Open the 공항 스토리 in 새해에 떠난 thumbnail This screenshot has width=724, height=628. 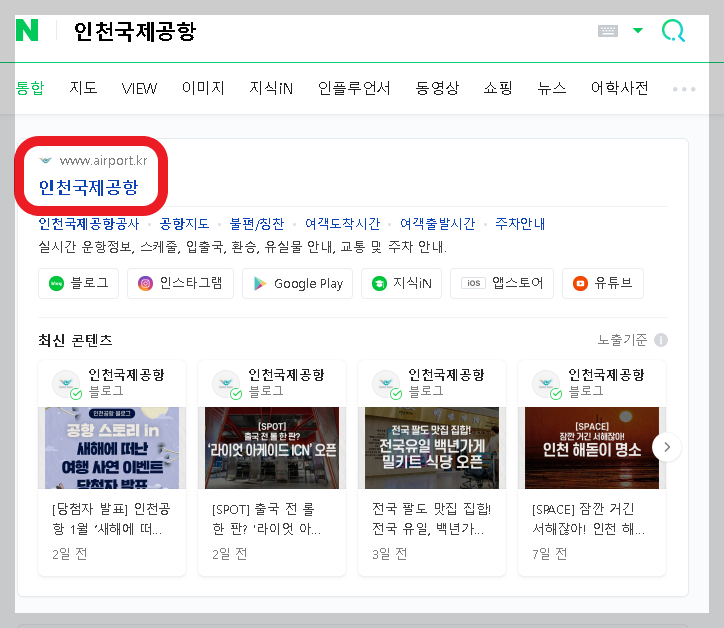(x=112, y=448)
